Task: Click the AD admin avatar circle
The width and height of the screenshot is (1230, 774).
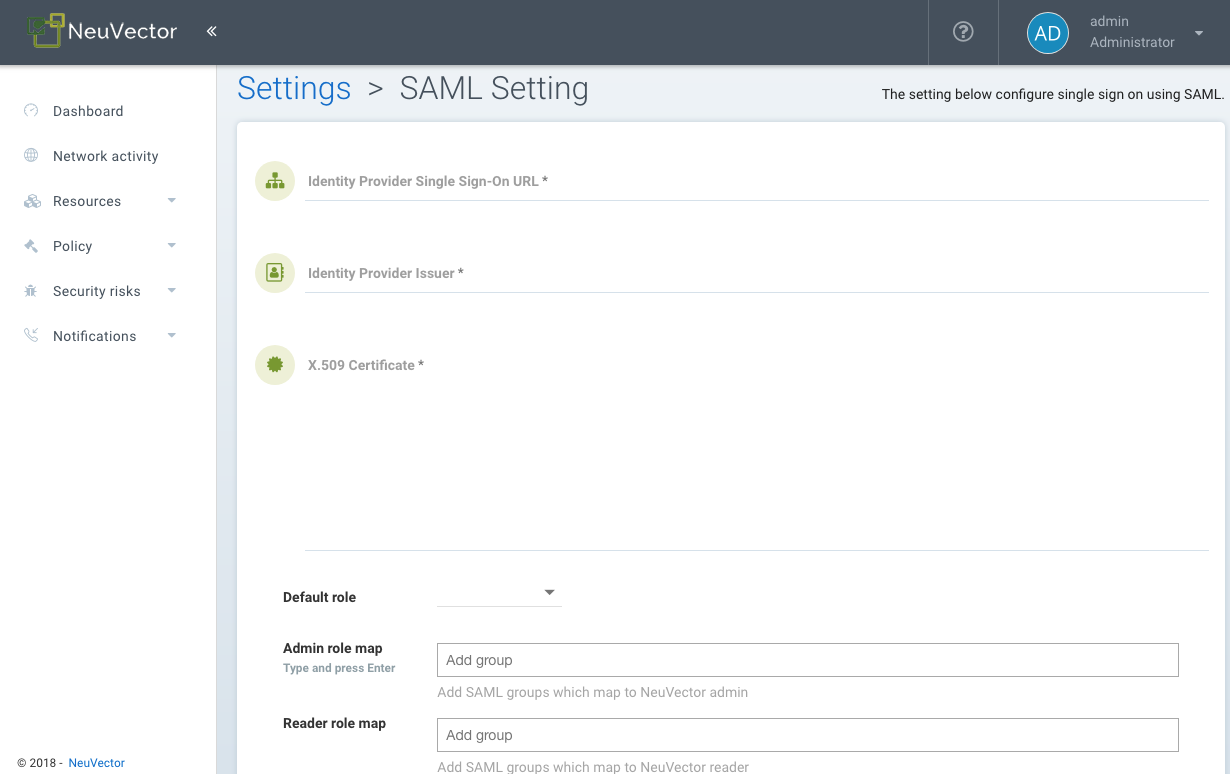Action: (1048, 32)
